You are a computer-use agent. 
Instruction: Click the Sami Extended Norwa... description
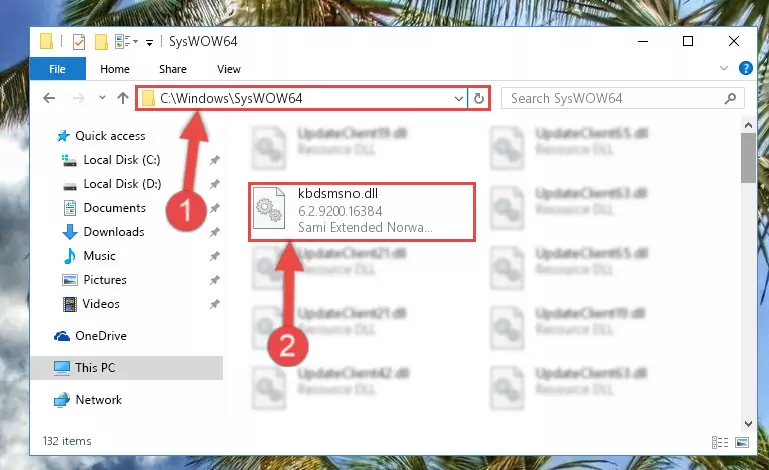point(365,228)
